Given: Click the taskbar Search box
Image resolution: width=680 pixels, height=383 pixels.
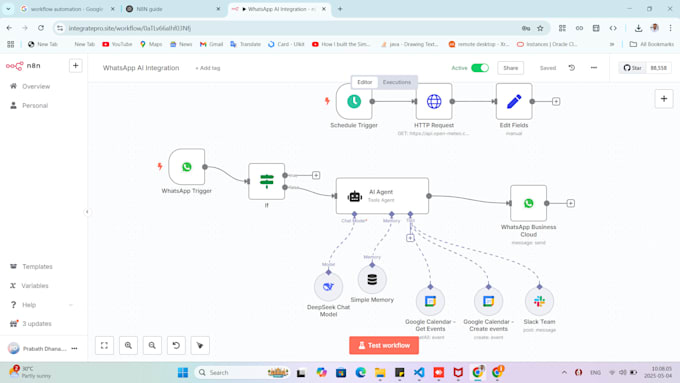Looking at the screenshot, I should [x=243, y=372].
